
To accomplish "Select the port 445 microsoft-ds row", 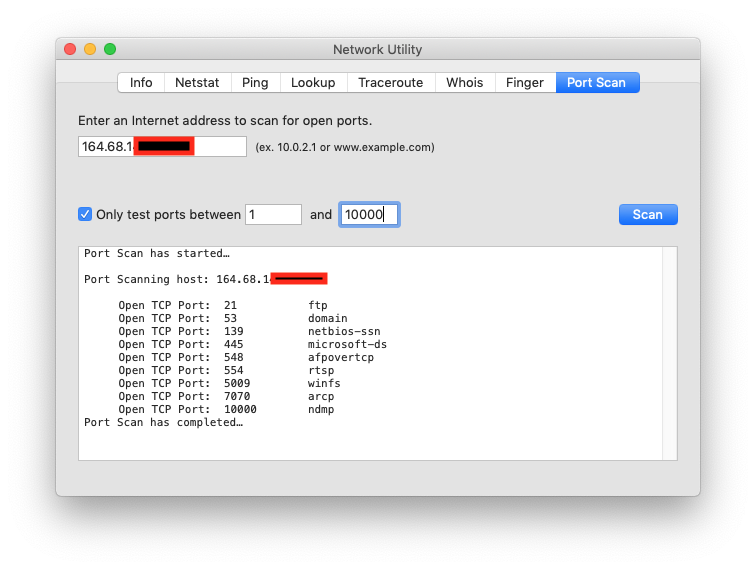I will 253,344.
